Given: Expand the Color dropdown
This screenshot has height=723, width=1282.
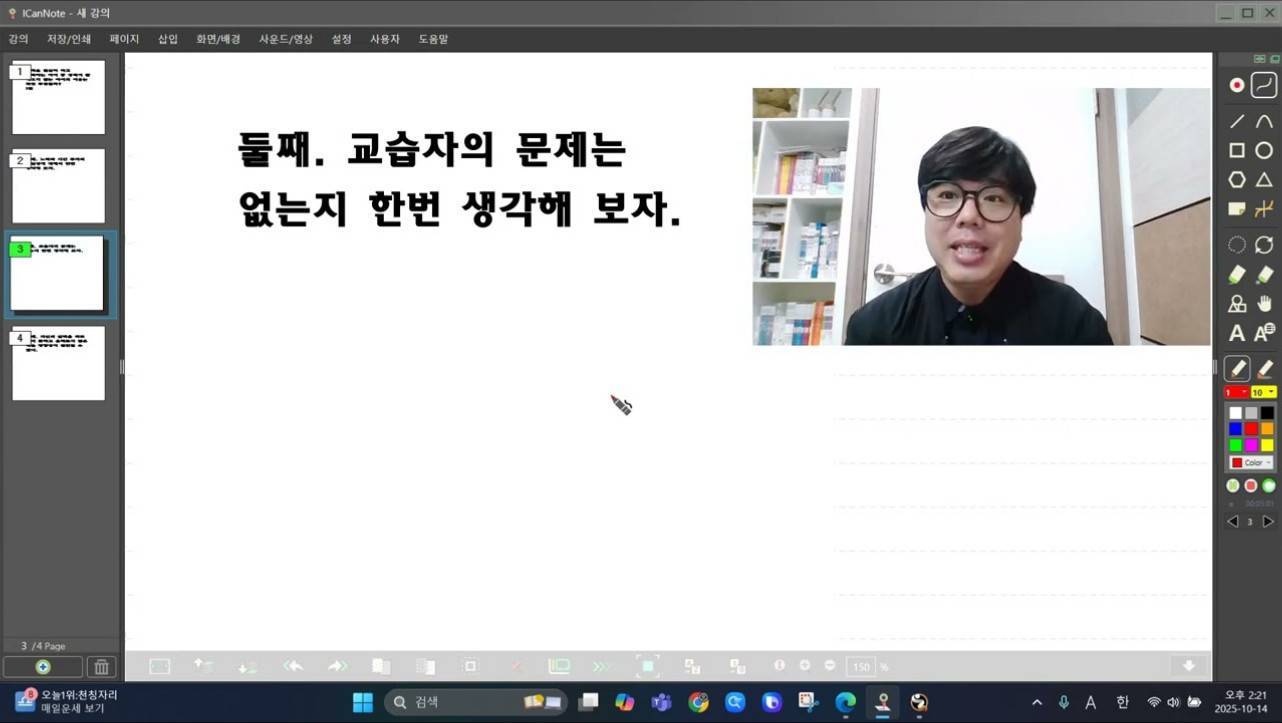Looking at the screenshot, I should pyautogui.click(x=1250, y=463).
